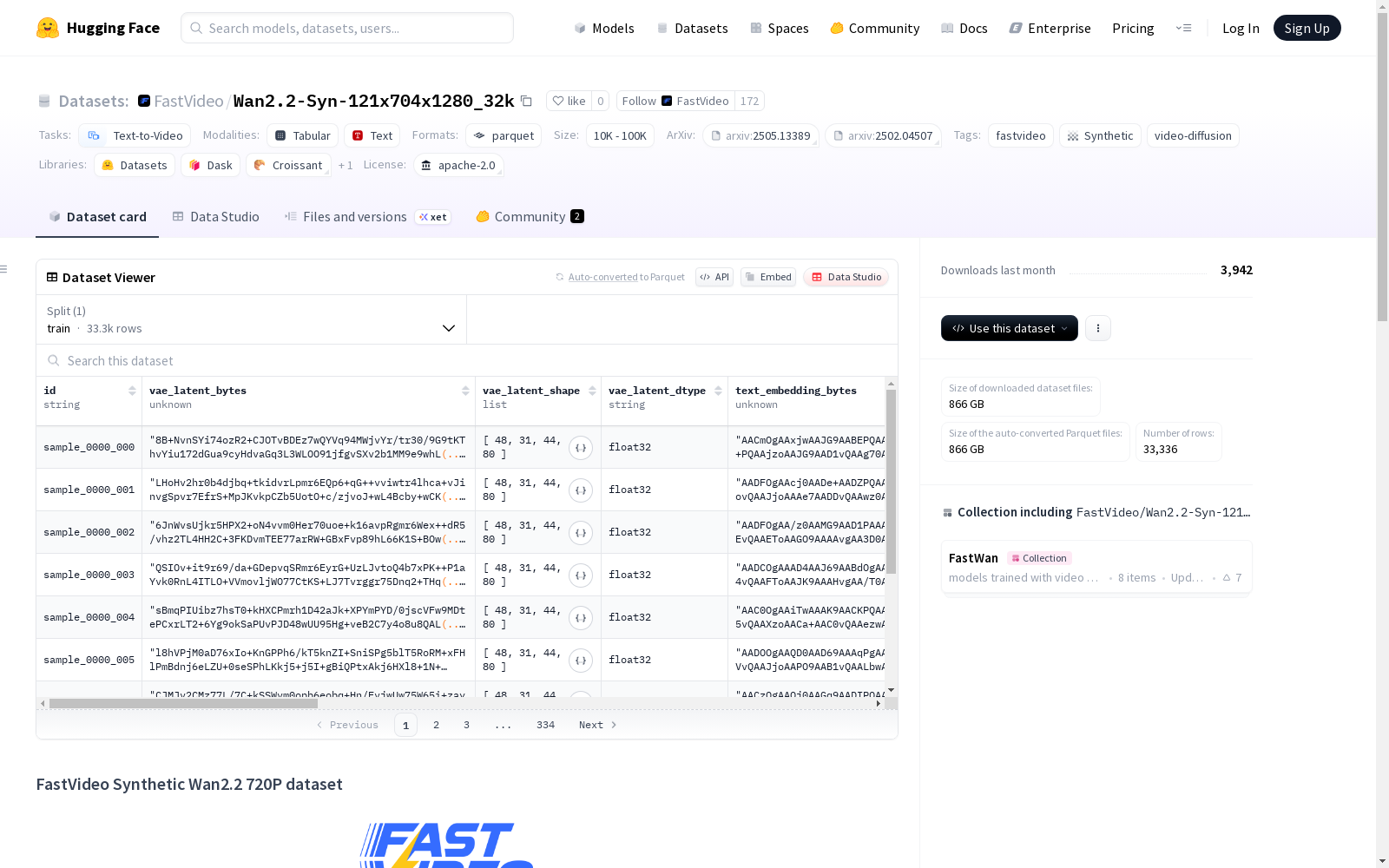Like this dataset with the heart button
Screen dimensions: 1389x868
tap(569, 101)
